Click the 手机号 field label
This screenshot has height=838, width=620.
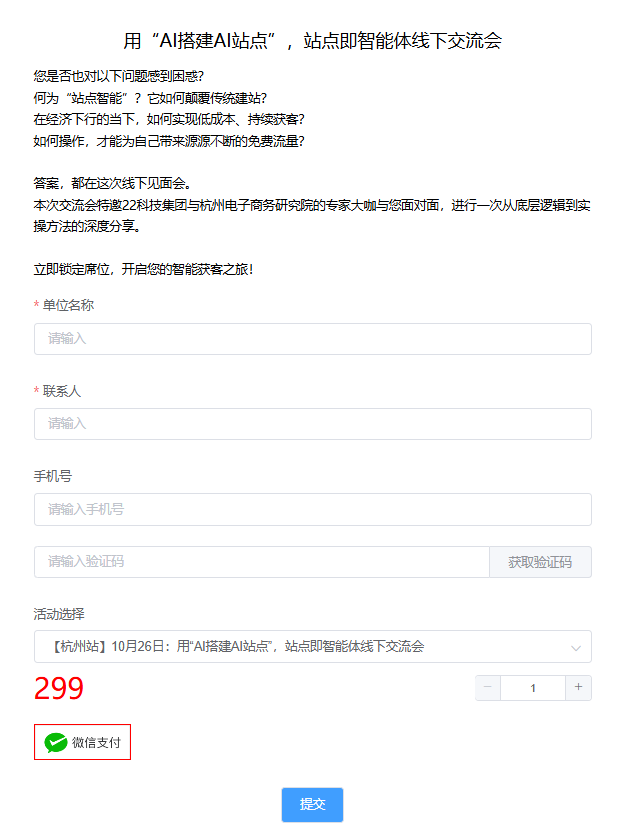coord(52,476)
